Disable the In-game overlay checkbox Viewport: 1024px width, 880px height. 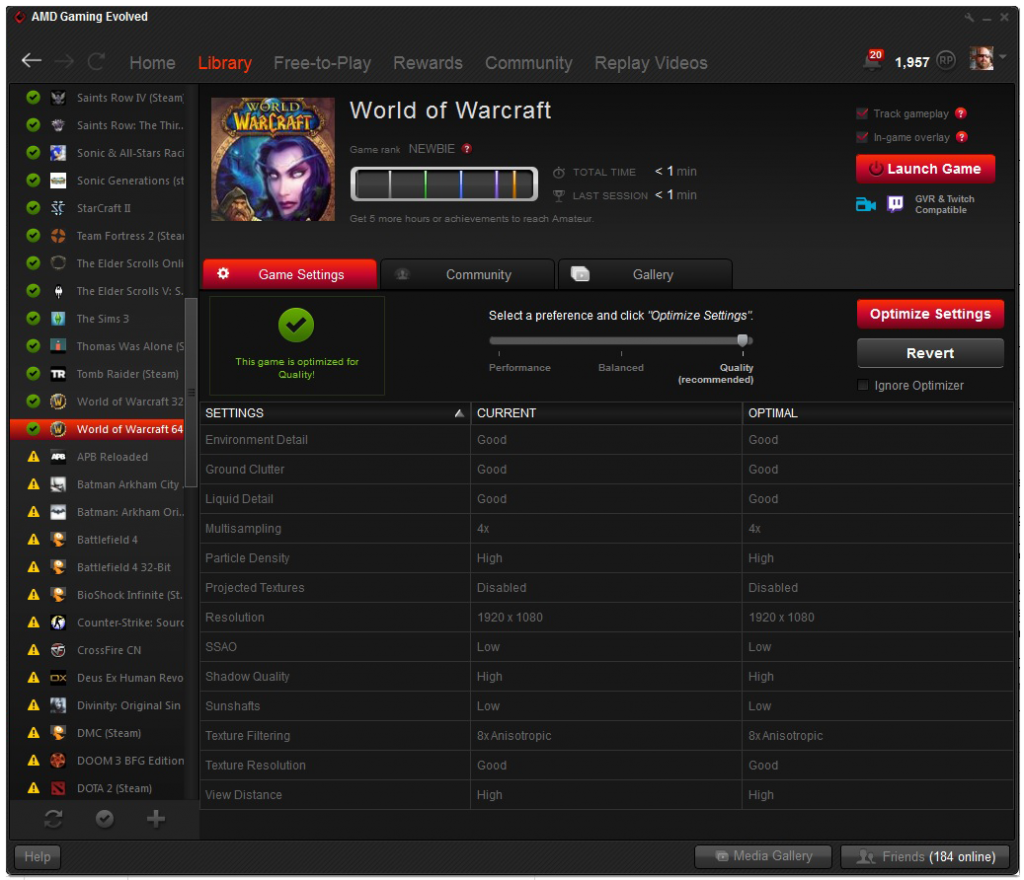(863, 137)
